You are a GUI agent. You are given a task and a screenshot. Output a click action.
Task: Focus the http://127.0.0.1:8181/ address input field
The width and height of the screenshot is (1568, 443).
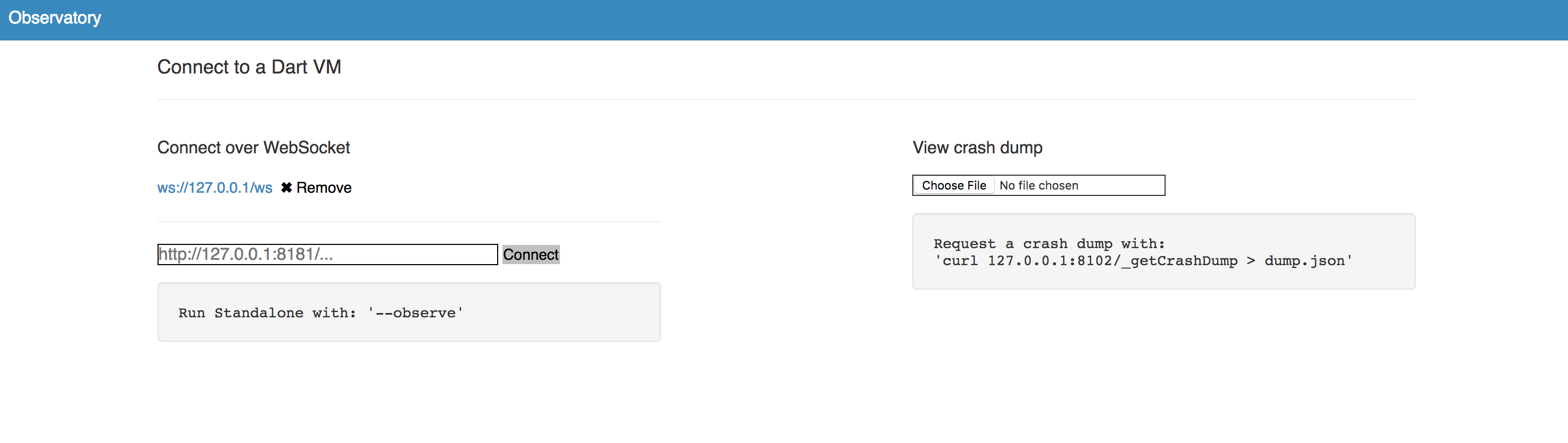point(327,255)
